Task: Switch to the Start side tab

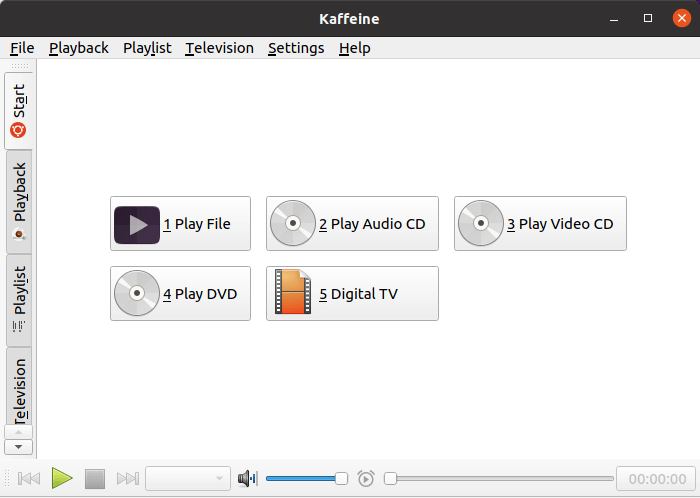Action: point(19,111)
